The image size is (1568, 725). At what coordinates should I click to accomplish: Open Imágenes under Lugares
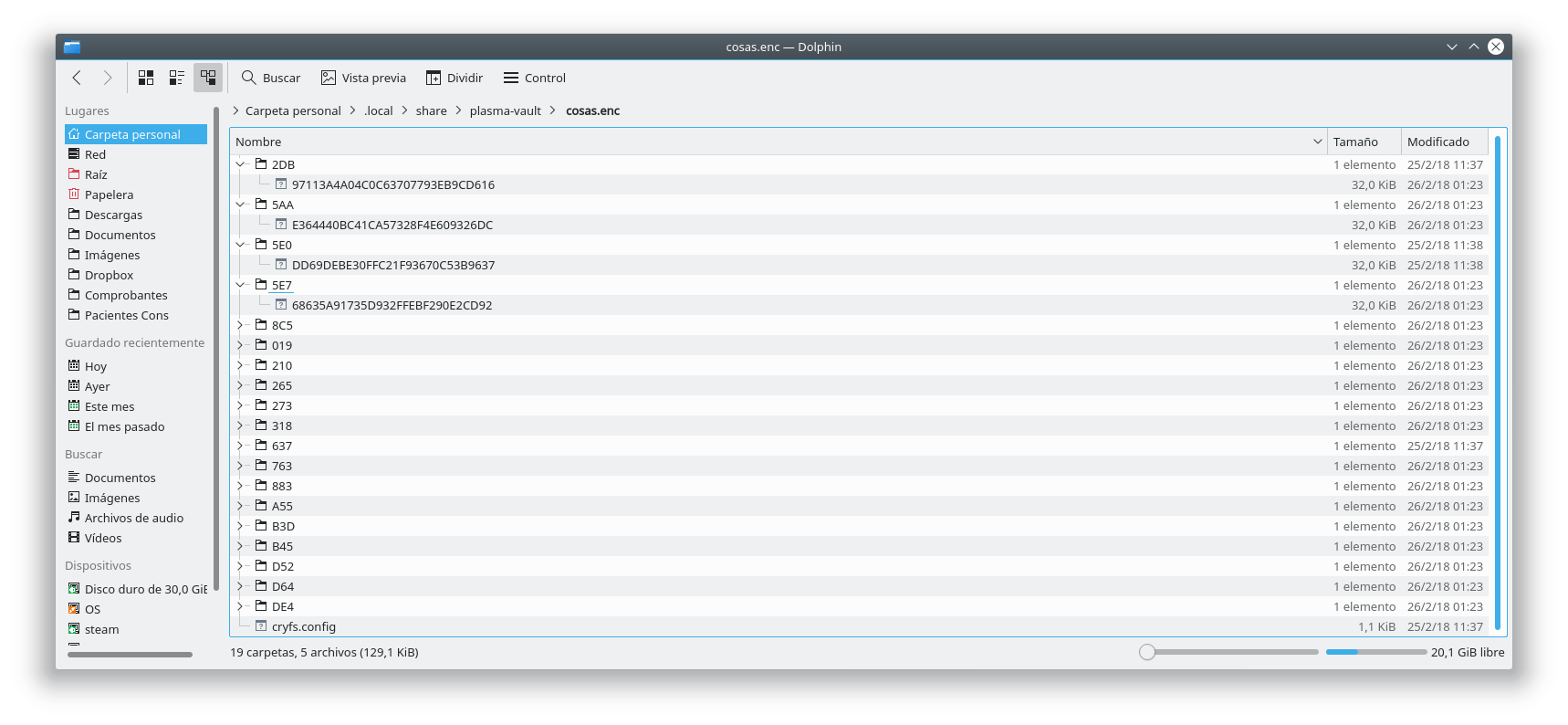click(x=136, y=255)
